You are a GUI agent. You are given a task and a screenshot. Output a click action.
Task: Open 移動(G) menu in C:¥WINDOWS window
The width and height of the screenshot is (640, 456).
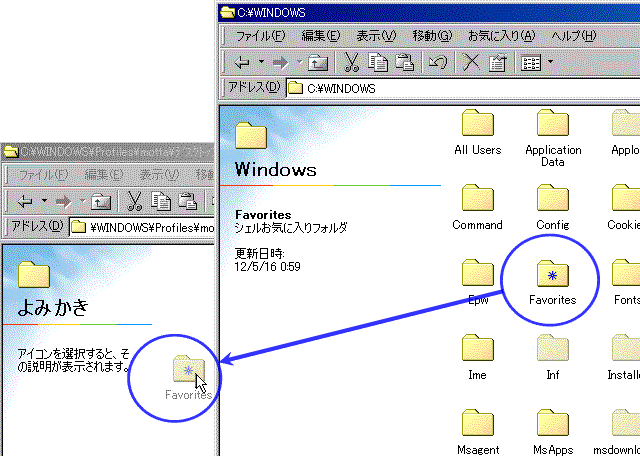pos(432,36)
